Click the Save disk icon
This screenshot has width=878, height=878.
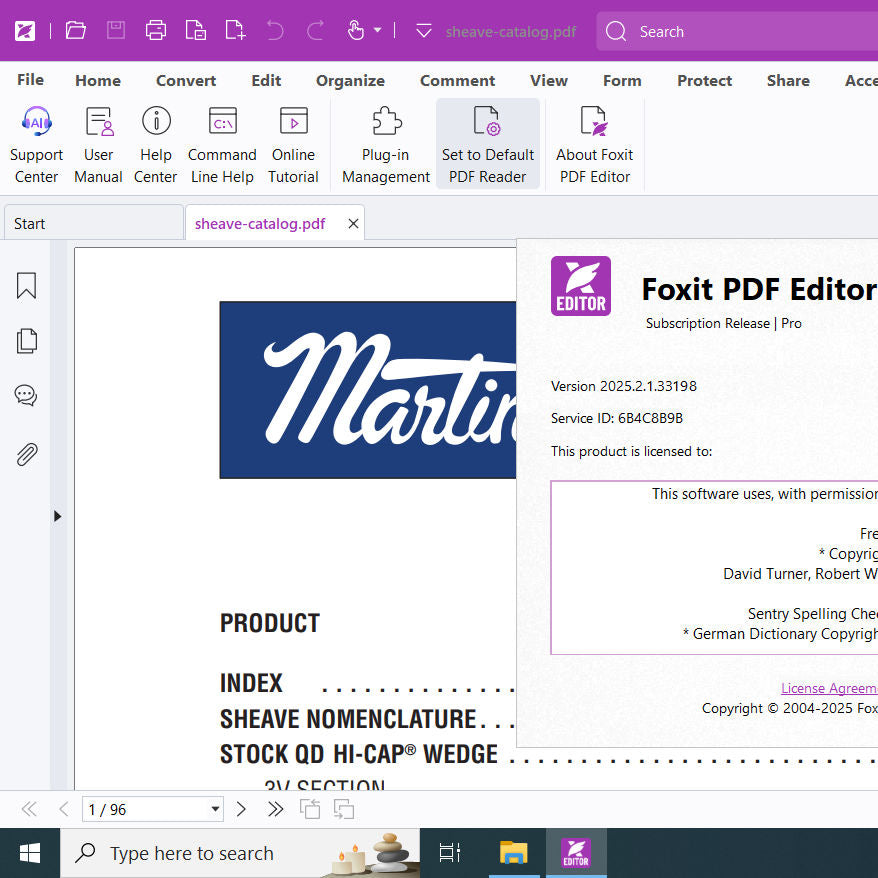point(116,30)
